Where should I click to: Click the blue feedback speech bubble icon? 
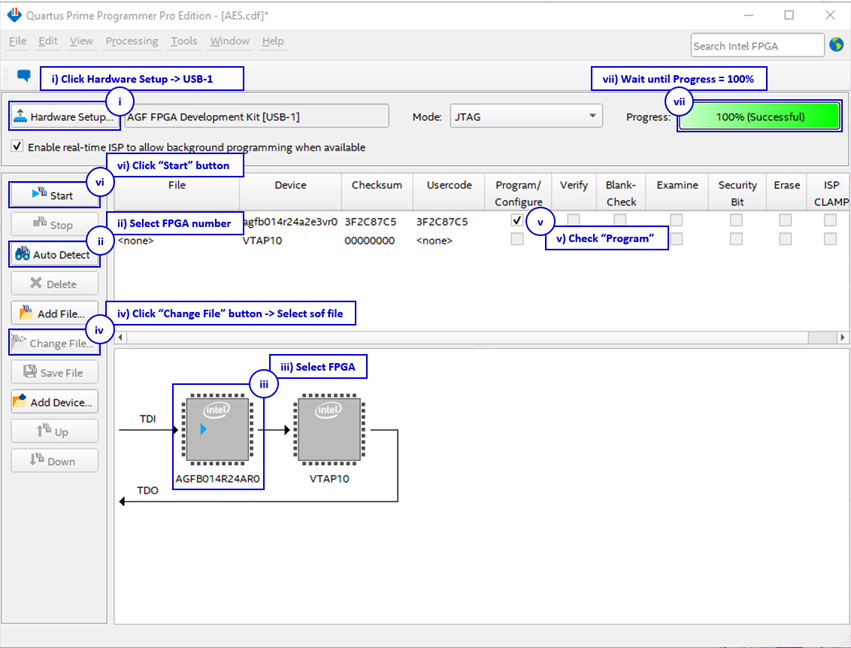(24, 75)
